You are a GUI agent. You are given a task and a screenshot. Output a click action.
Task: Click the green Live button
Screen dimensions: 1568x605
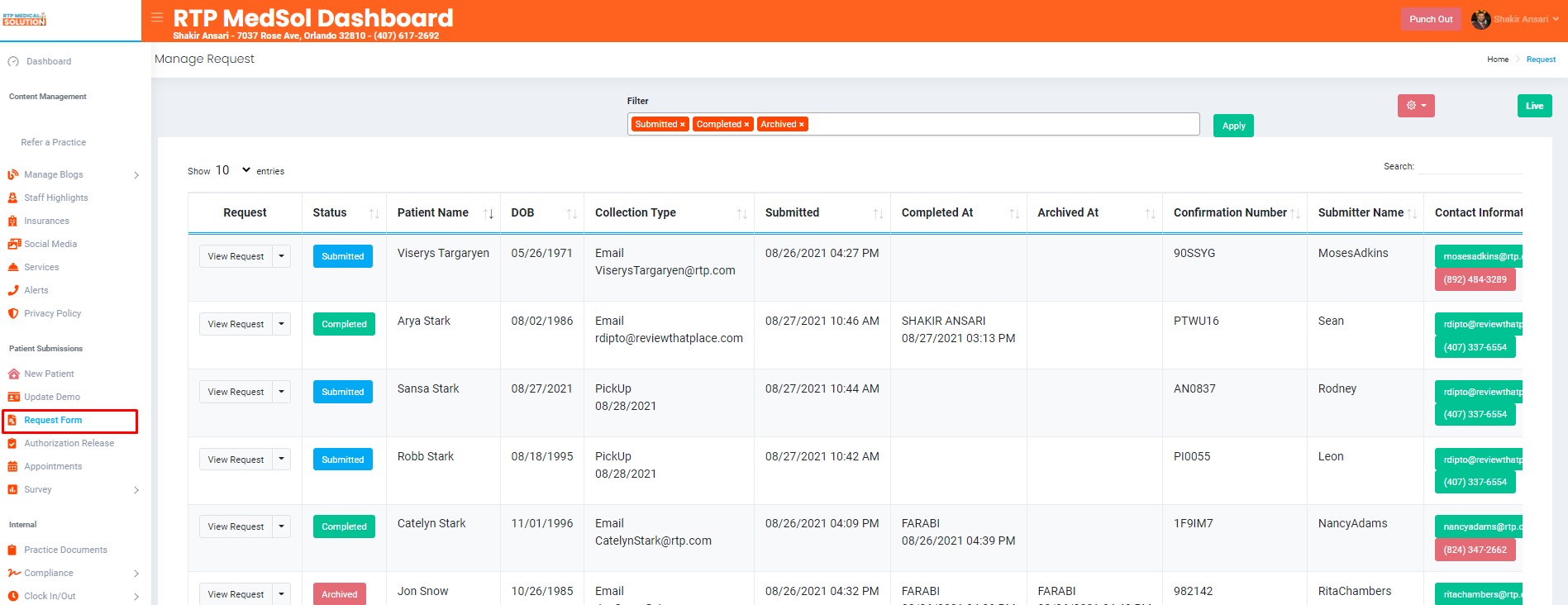coord(1534,106)
